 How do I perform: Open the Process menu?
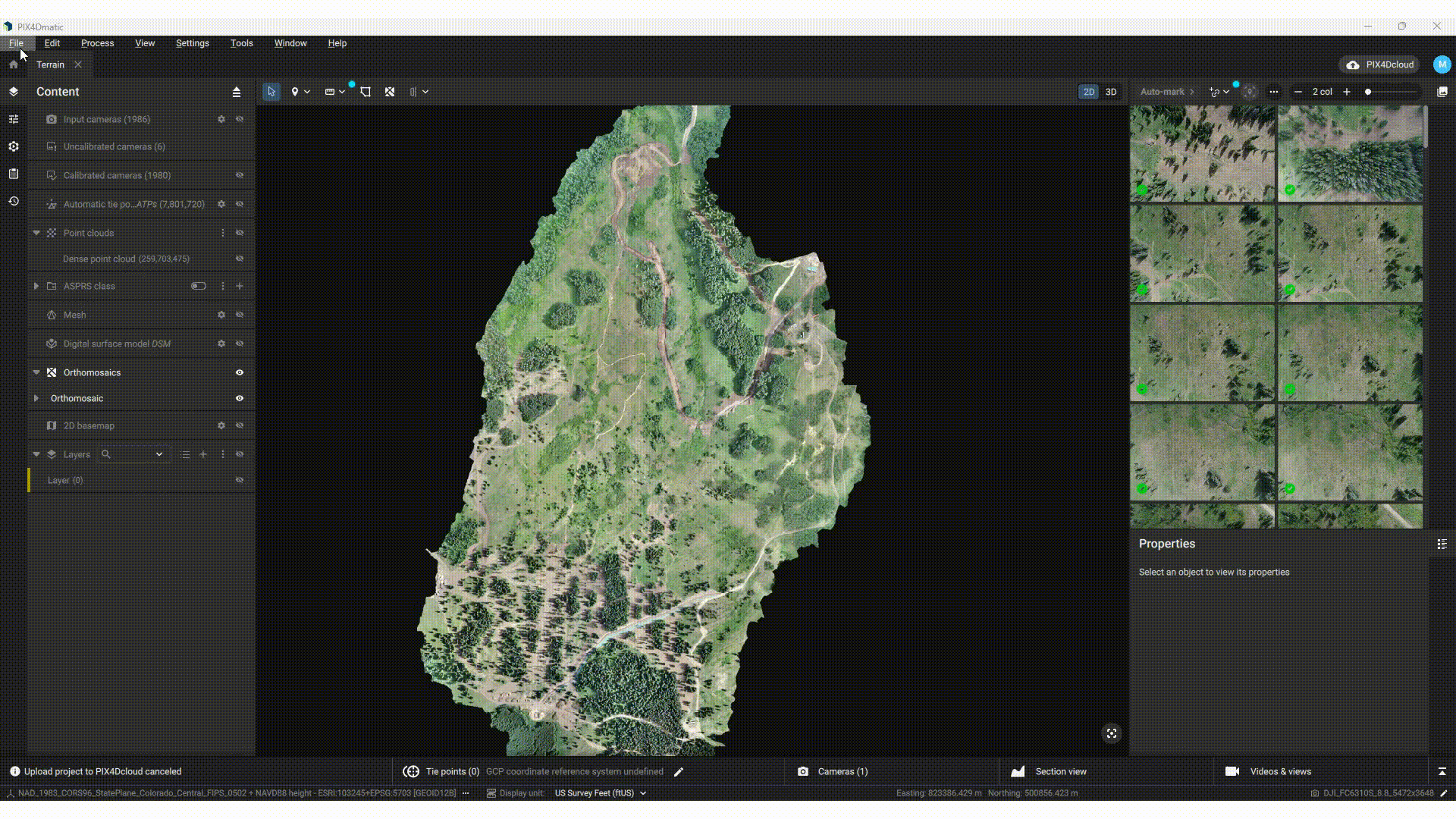[97, 43]
